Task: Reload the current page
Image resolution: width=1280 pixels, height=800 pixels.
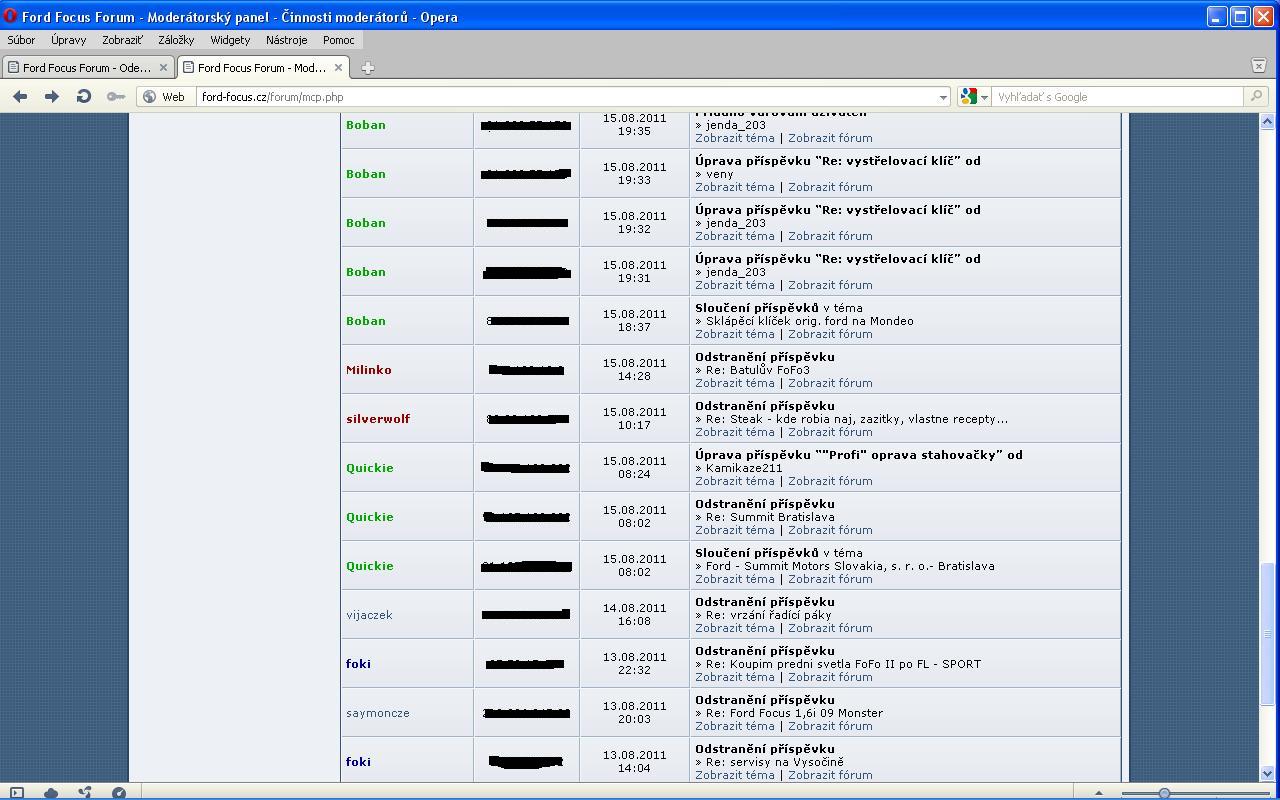Action: coord(84,96)
